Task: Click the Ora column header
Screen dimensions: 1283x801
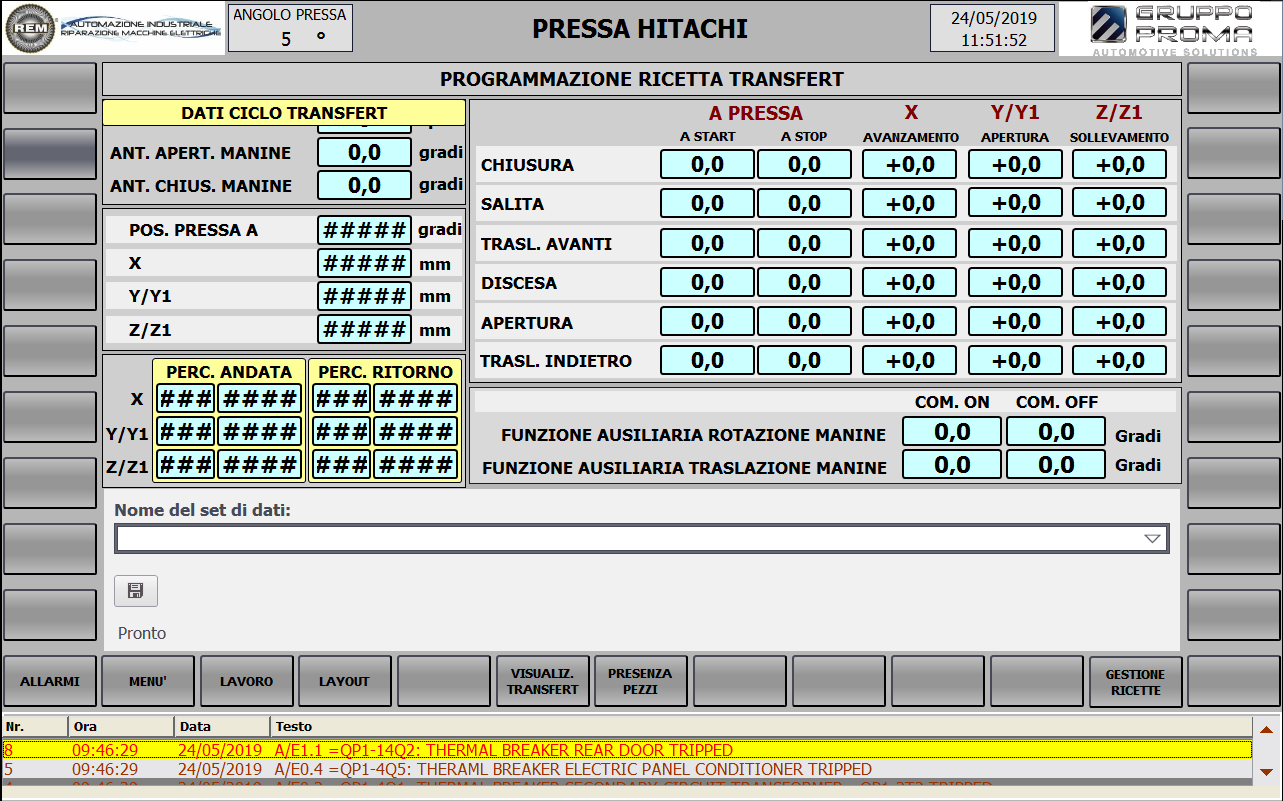Action: [121, 726]
